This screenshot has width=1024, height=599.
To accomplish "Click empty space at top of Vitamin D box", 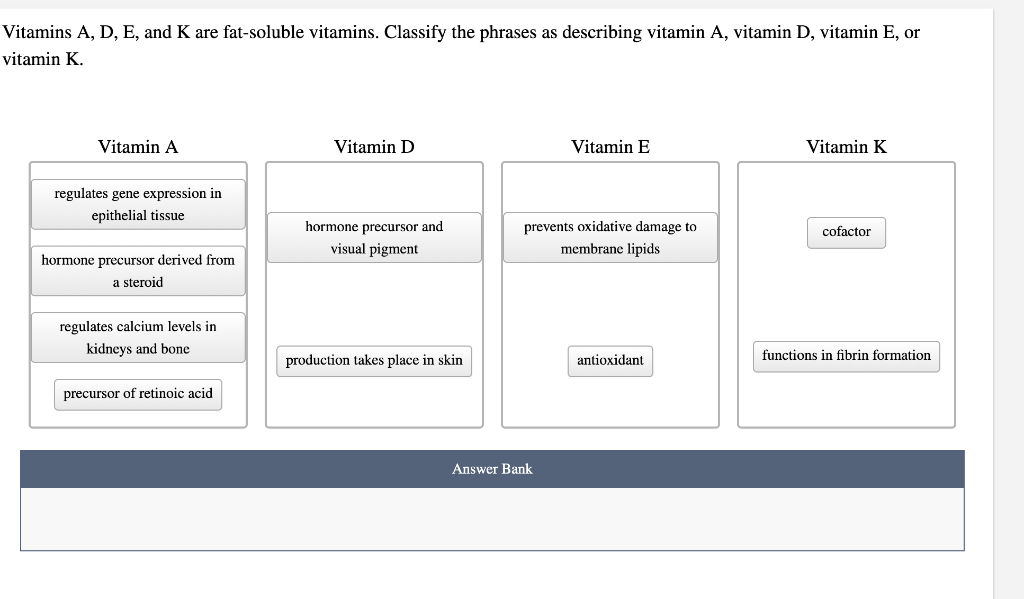I will pyautogui.click(x=374, y=187).
